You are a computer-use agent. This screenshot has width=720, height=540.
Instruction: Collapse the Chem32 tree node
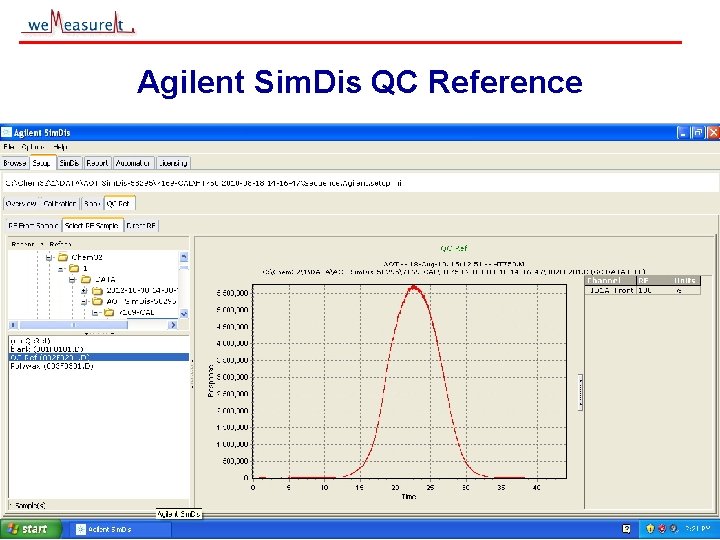pyautogui.click(x=49, y=258)
